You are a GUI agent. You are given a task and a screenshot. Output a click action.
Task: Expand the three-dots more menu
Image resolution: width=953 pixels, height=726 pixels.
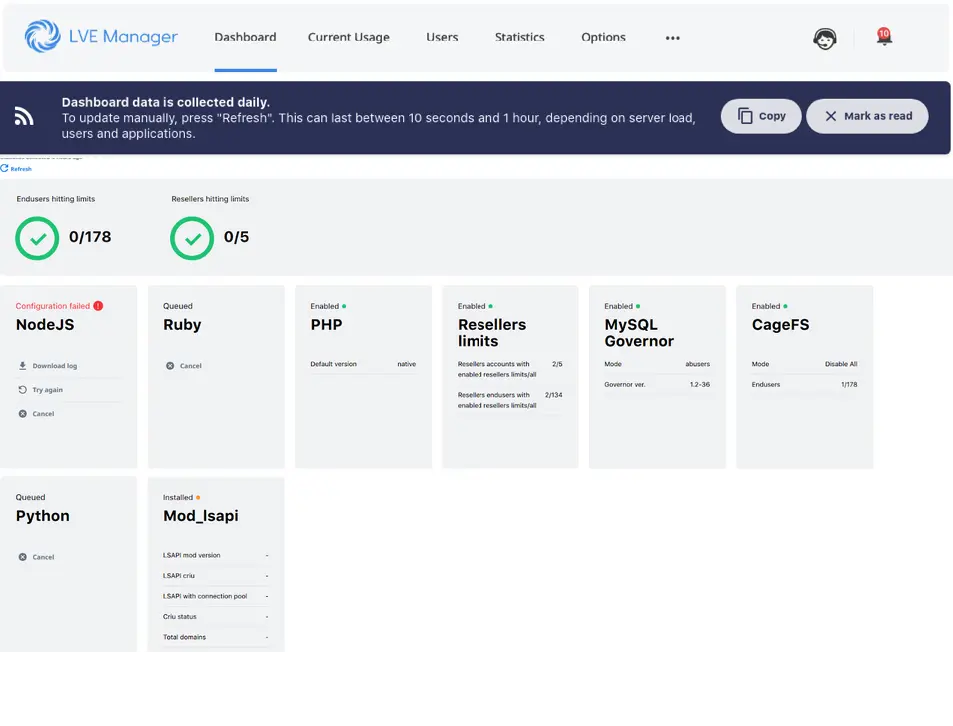point(673,38)
